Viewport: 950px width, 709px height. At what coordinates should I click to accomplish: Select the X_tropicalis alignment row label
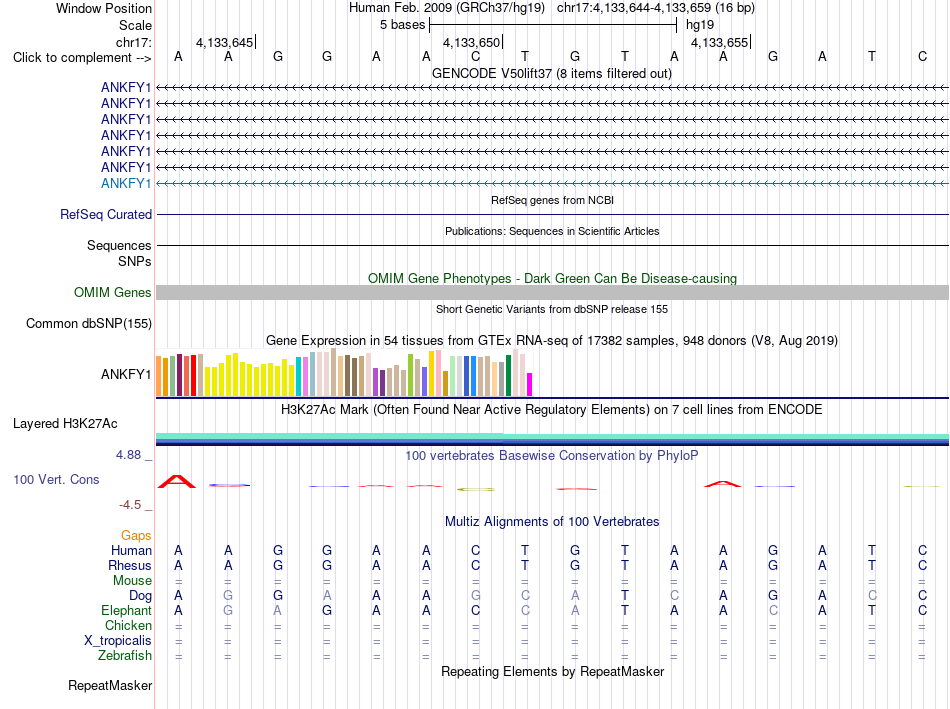[118, 641]
